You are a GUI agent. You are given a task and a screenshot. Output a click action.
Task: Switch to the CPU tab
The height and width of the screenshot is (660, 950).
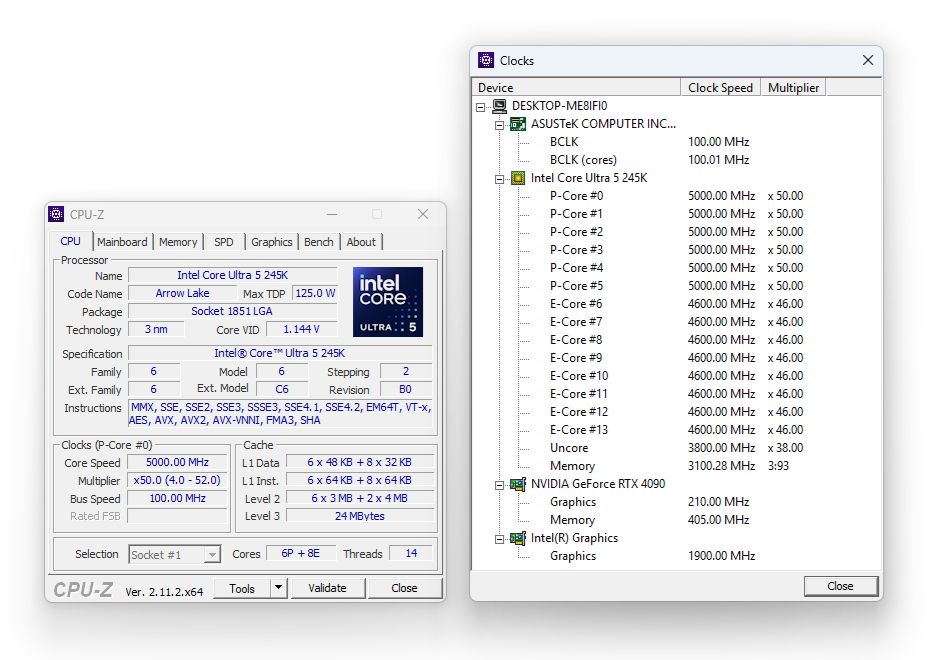(x=70, y=241)
